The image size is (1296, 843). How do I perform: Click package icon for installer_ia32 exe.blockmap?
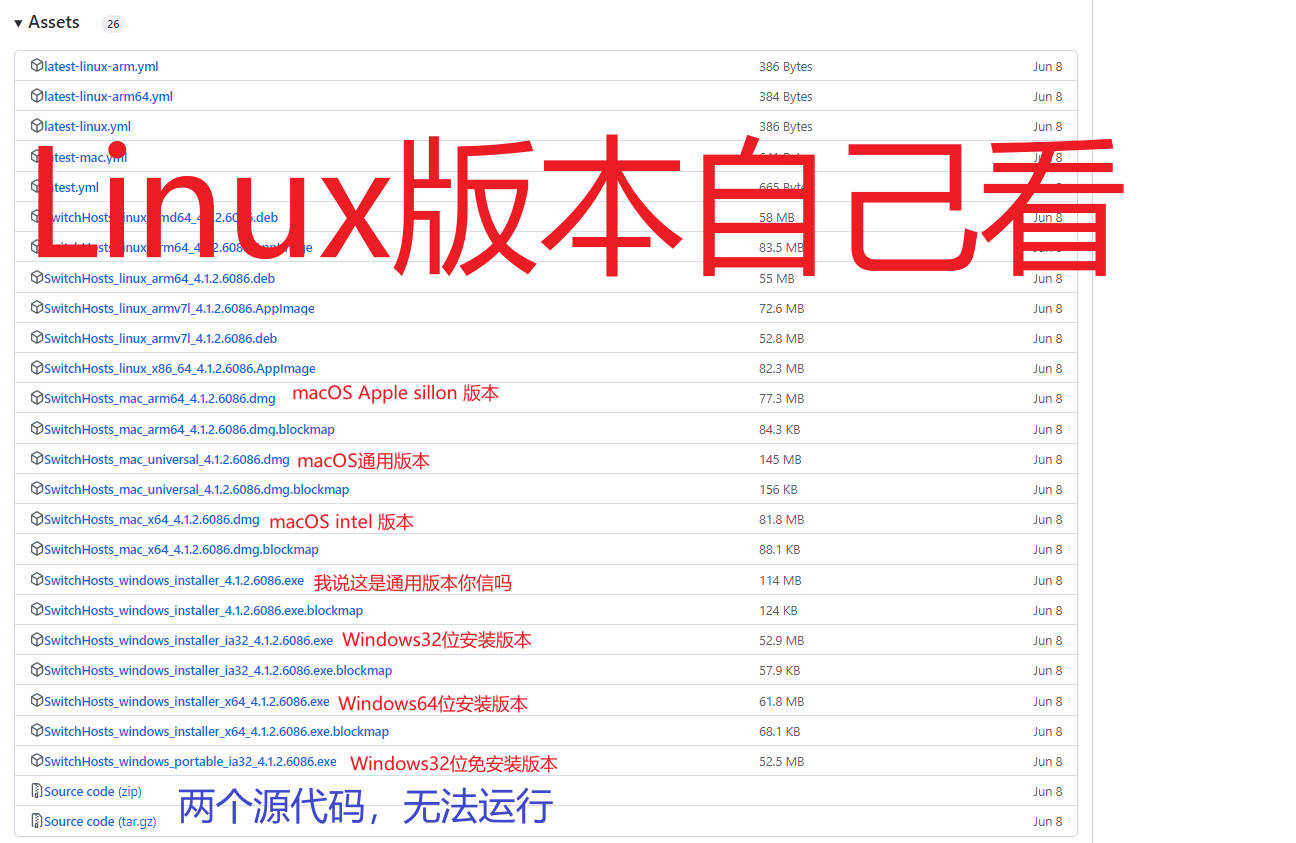pos(37,671)
